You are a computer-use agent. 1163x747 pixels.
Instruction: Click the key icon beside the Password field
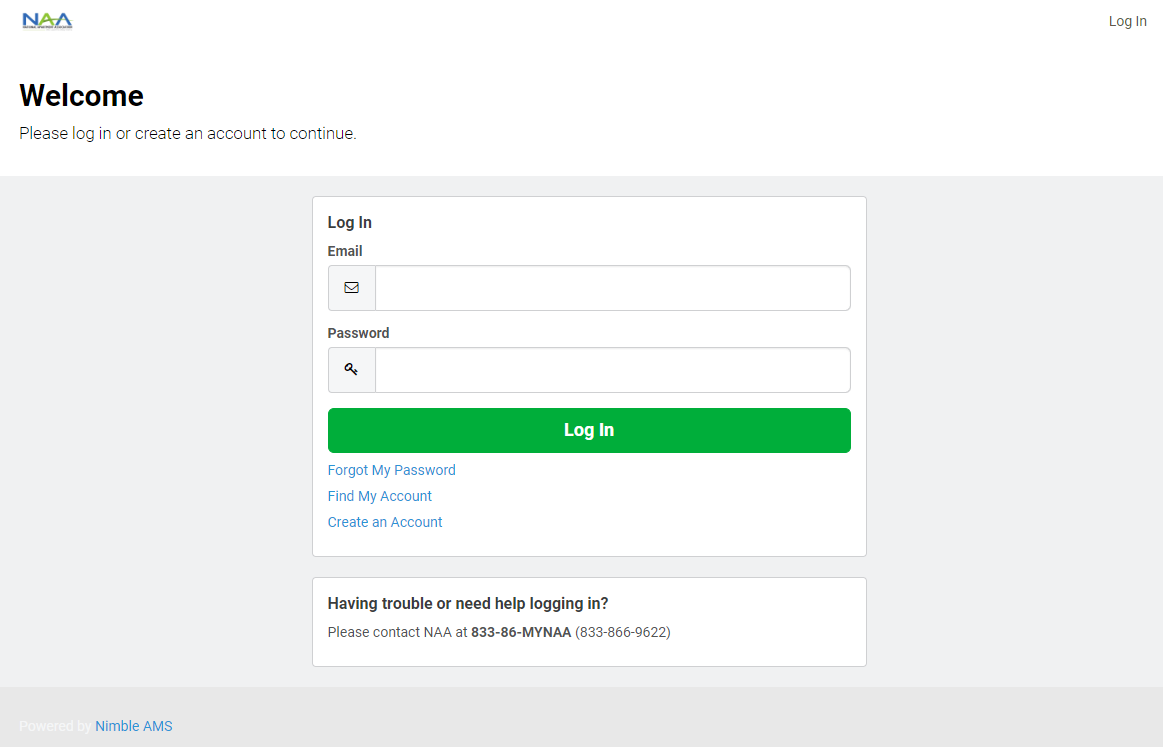(352, 370)
